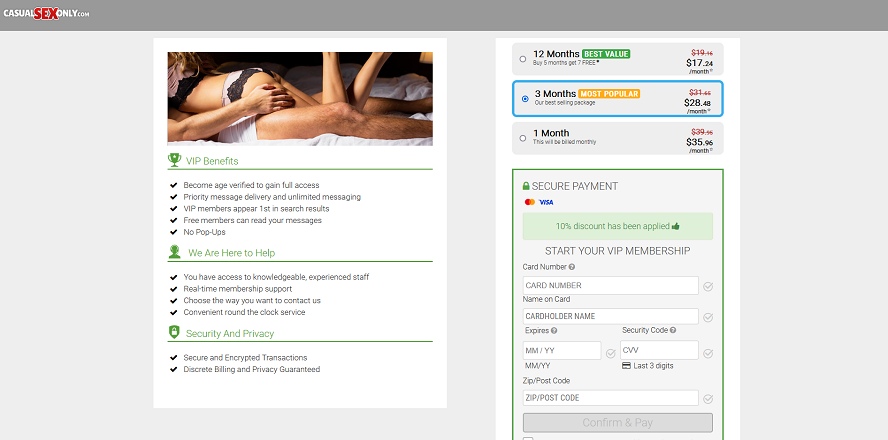Focus the Zip/Post Code input field
The height and width of the screenshot is (440, 888).
[610, 398]
